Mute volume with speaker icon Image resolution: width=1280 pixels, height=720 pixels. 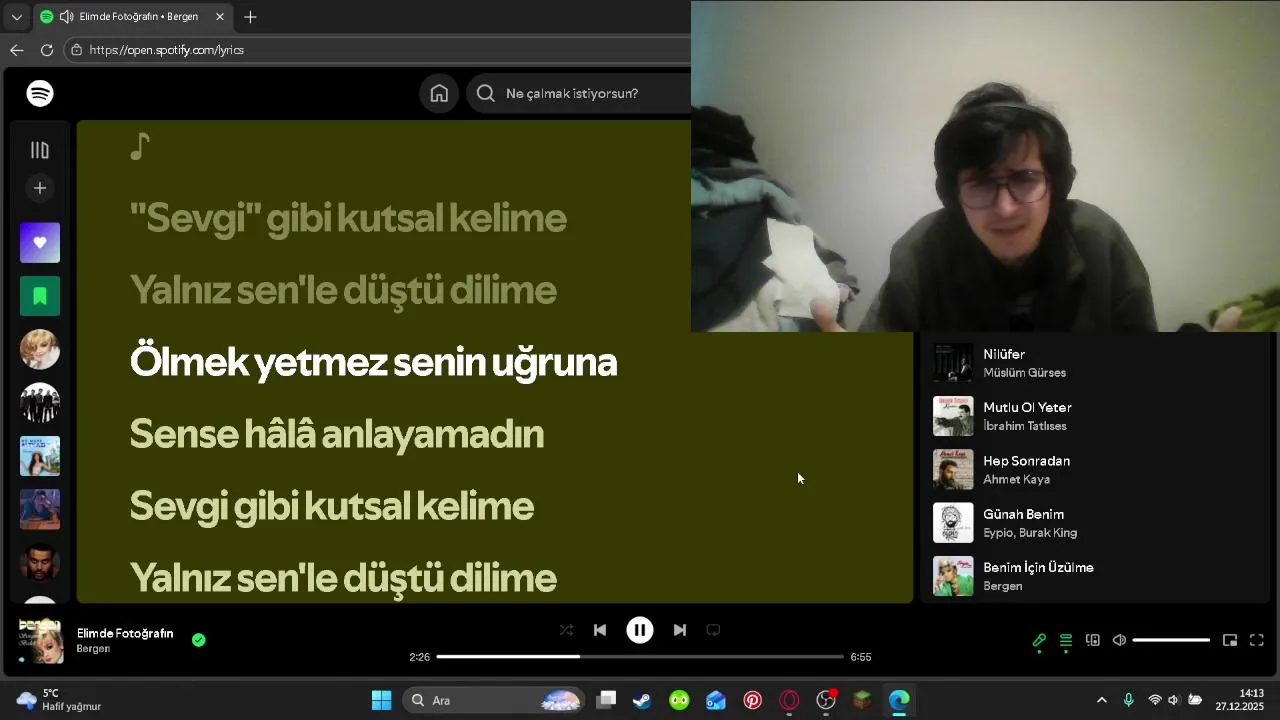[x=1120, y=640]
